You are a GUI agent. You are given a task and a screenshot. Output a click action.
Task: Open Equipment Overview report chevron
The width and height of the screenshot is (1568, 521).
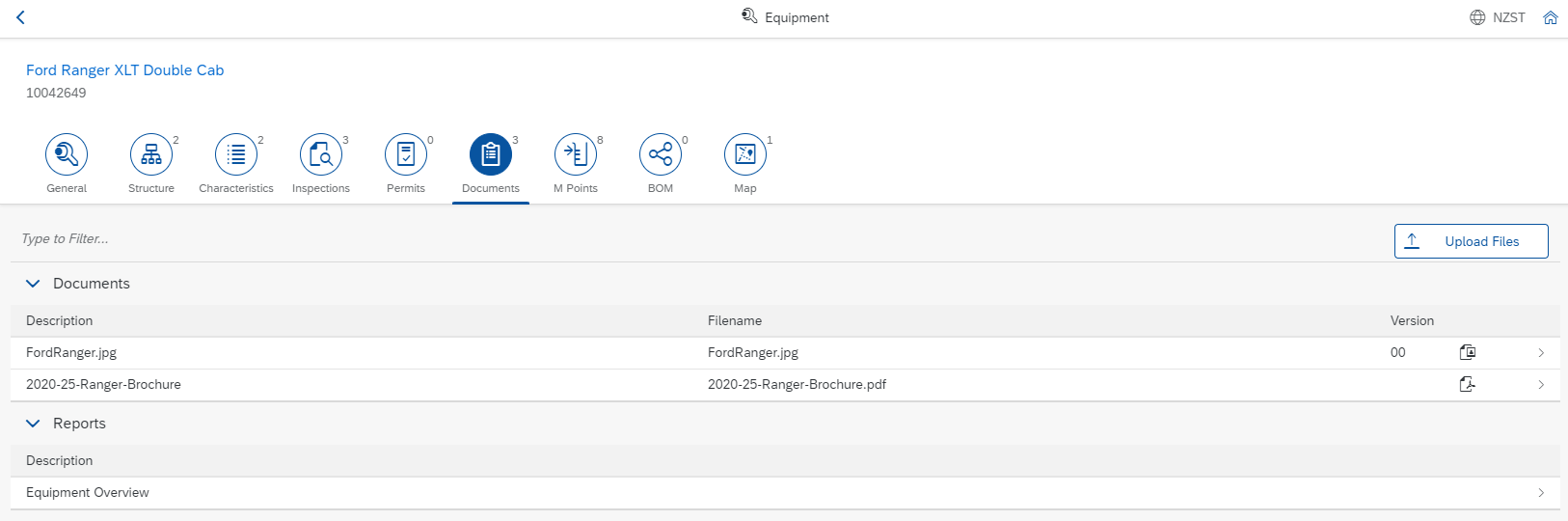pyautogui.click(x=1541, y=493)
